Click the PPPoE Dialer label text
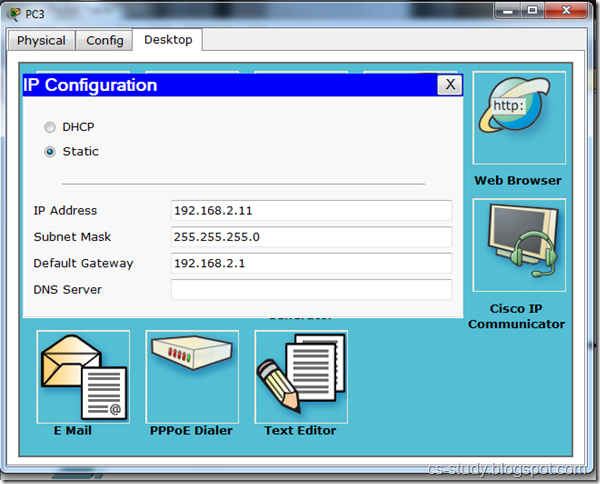The height and width of the screenshot is (484, 600). [x=191, y=430]
